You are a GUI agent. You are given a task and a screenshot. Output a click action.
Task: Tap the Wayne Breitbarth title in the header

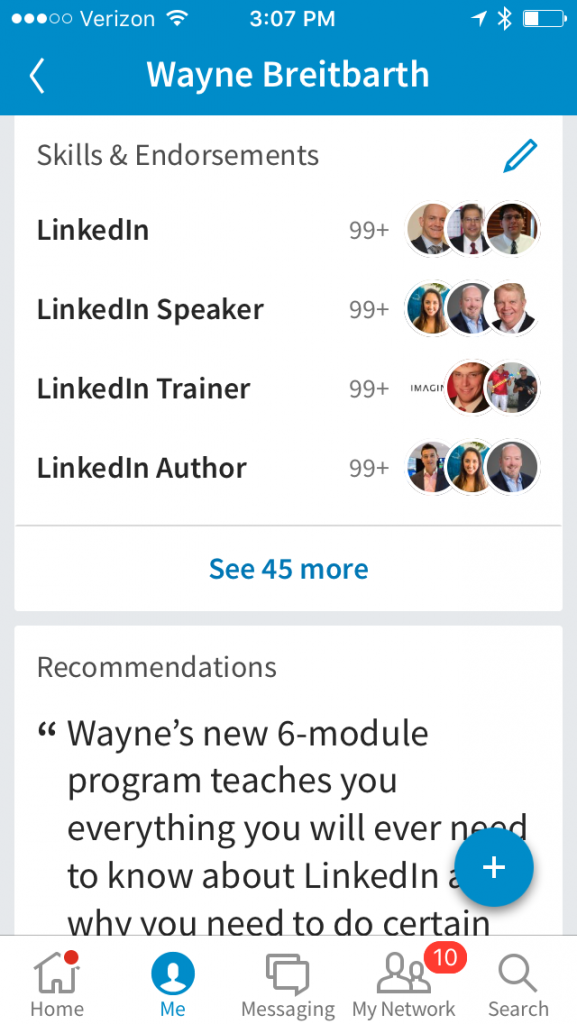click(x=288, y=75)
